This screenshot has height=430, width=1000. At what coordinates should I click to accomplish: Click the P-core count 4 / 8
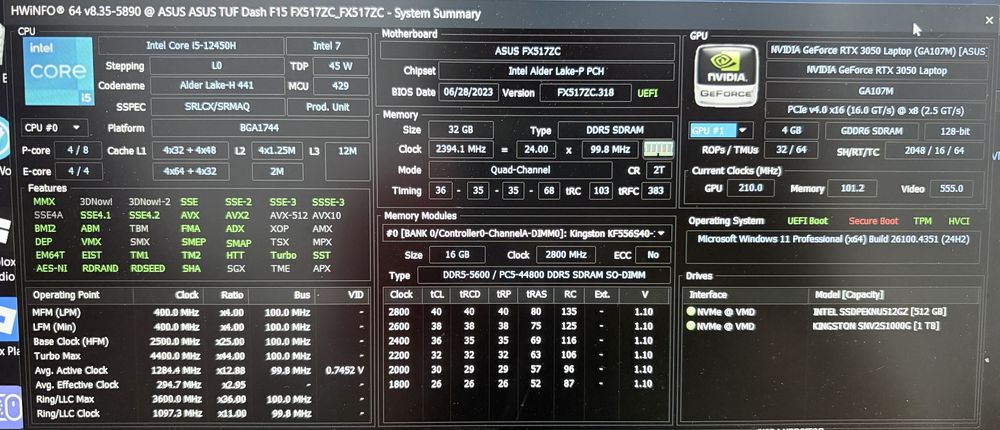(78, 151)
